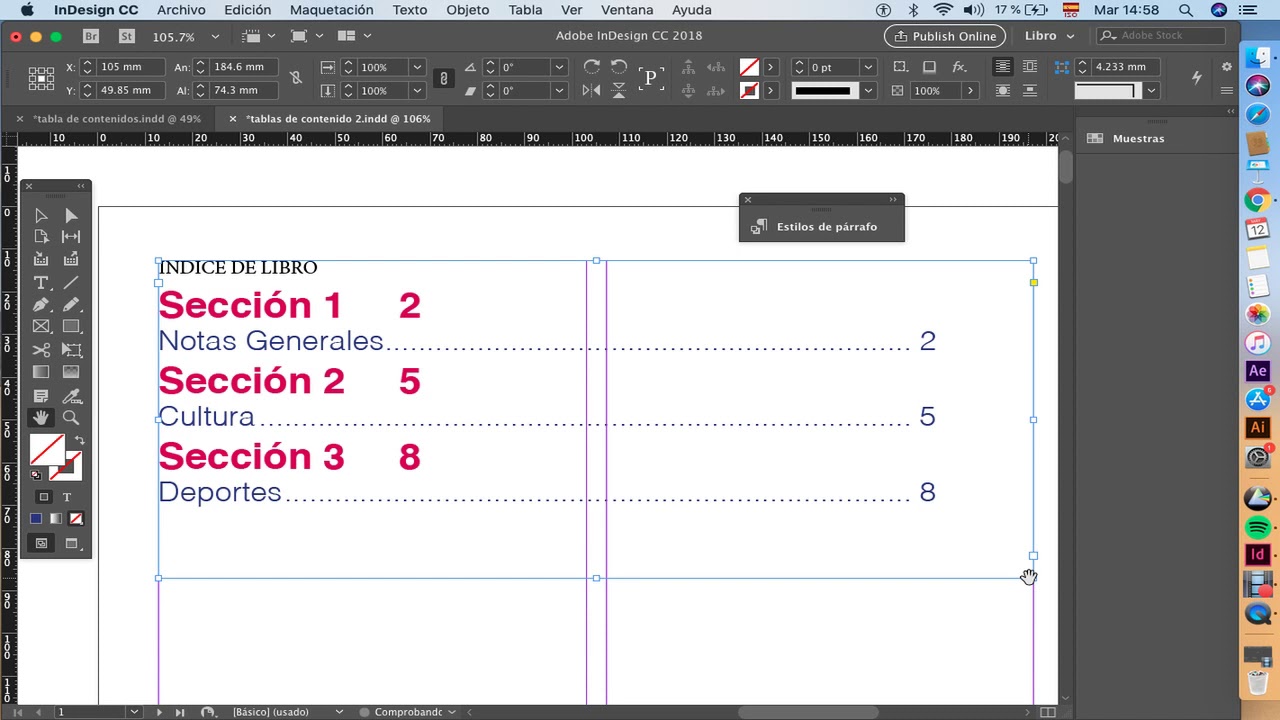Select the Type tool
Screen dimensions: 1280x720
click(x=41, y=283)
